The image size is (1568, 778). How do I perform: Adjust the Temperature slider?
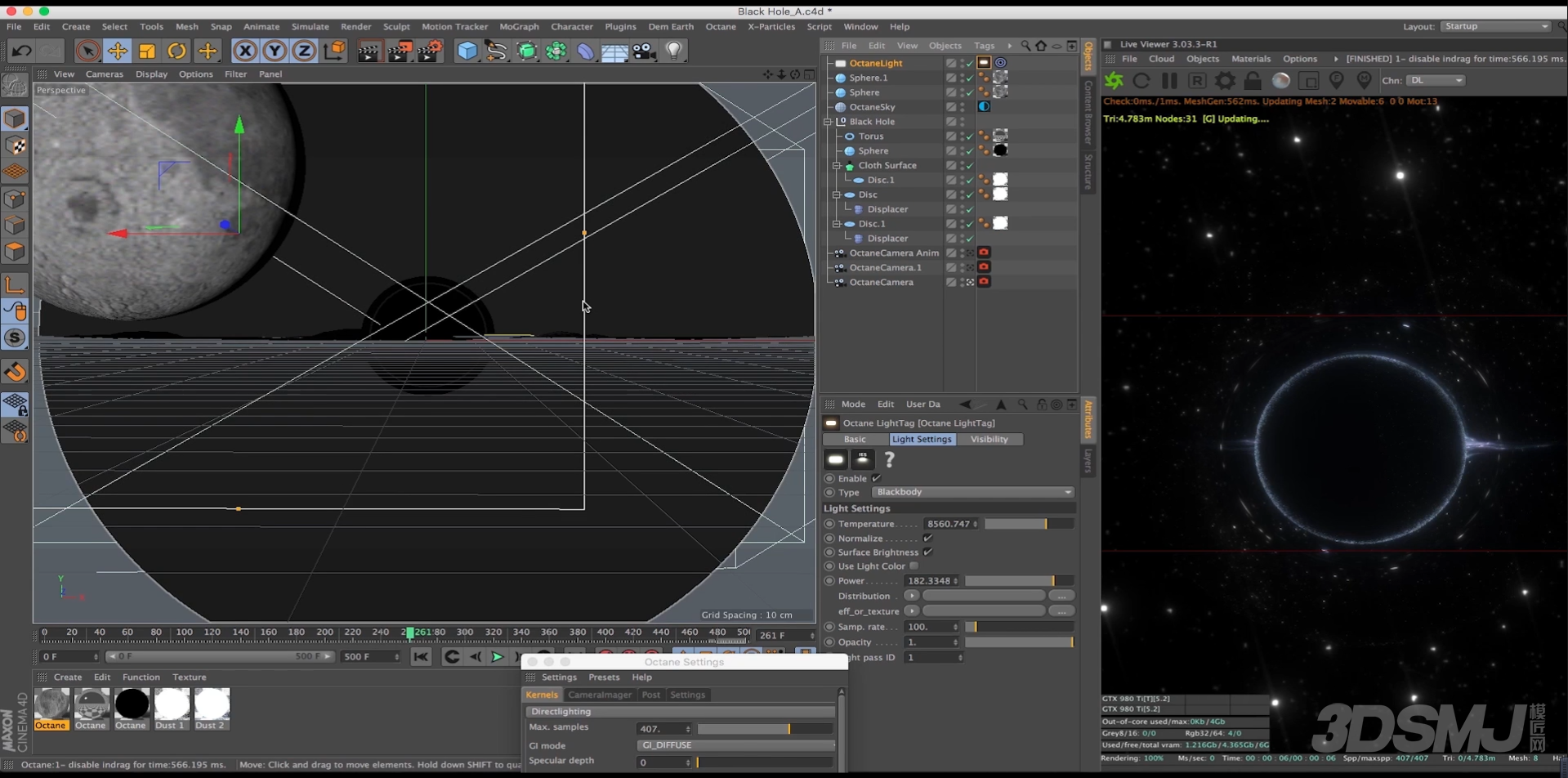click(1029, 524)
